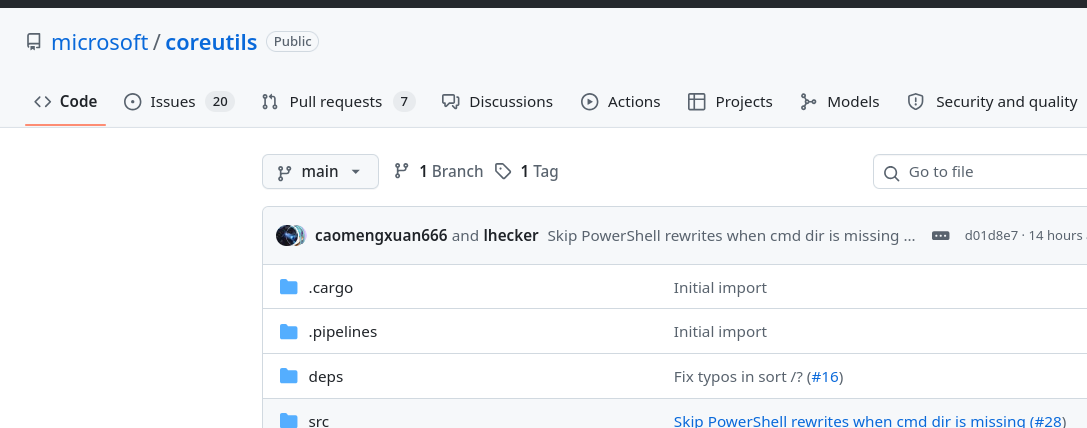Click the Issues count badge 20

click(220, 102)
